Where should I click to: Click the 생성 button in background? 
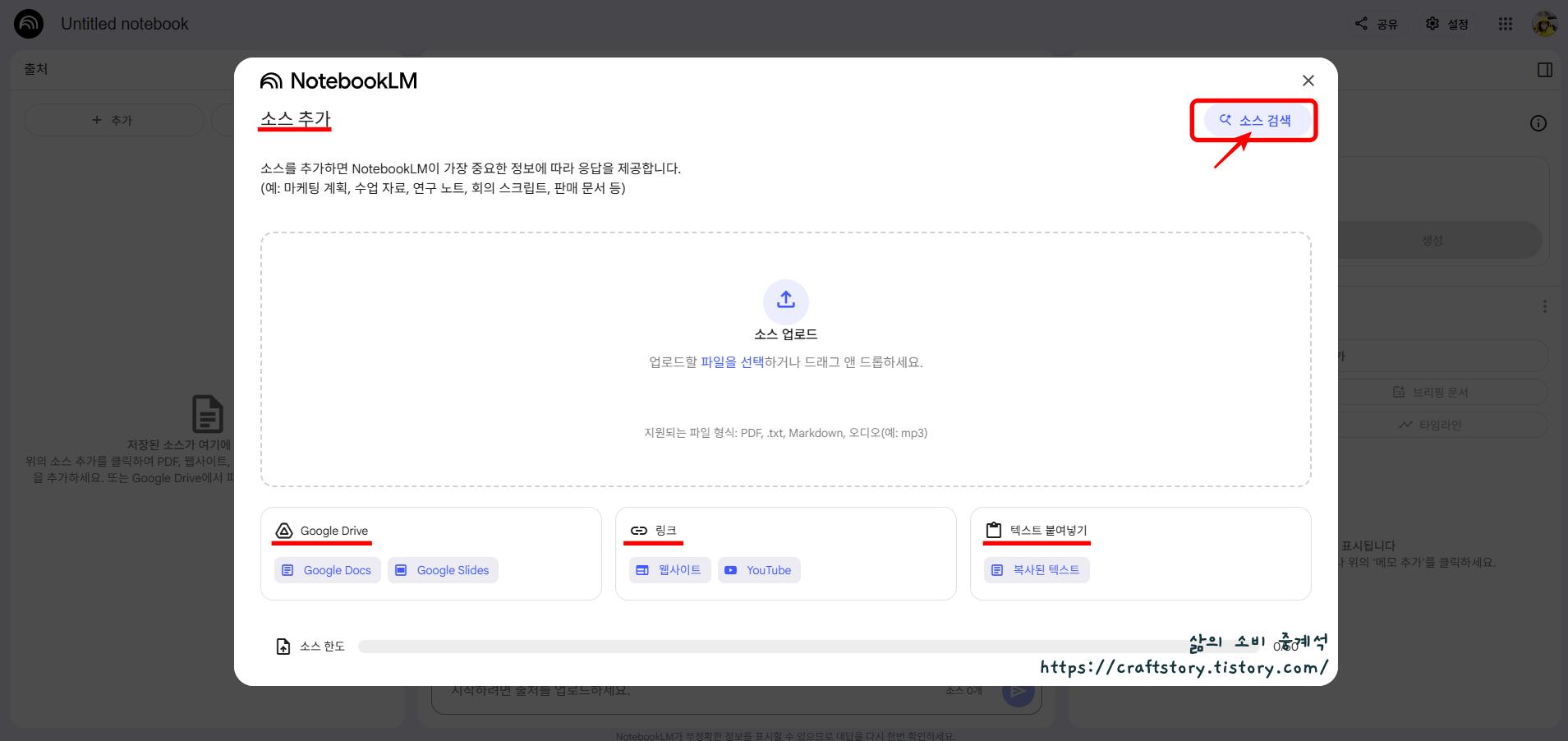(x=1432, y=240)
